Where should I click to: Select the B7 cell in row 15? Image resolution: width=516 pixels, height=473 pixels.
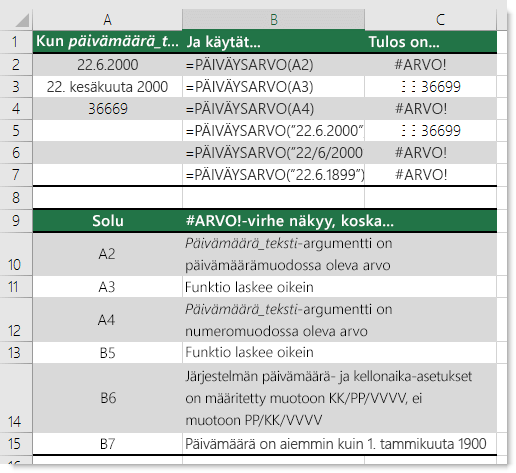click(x=107, y=444)
